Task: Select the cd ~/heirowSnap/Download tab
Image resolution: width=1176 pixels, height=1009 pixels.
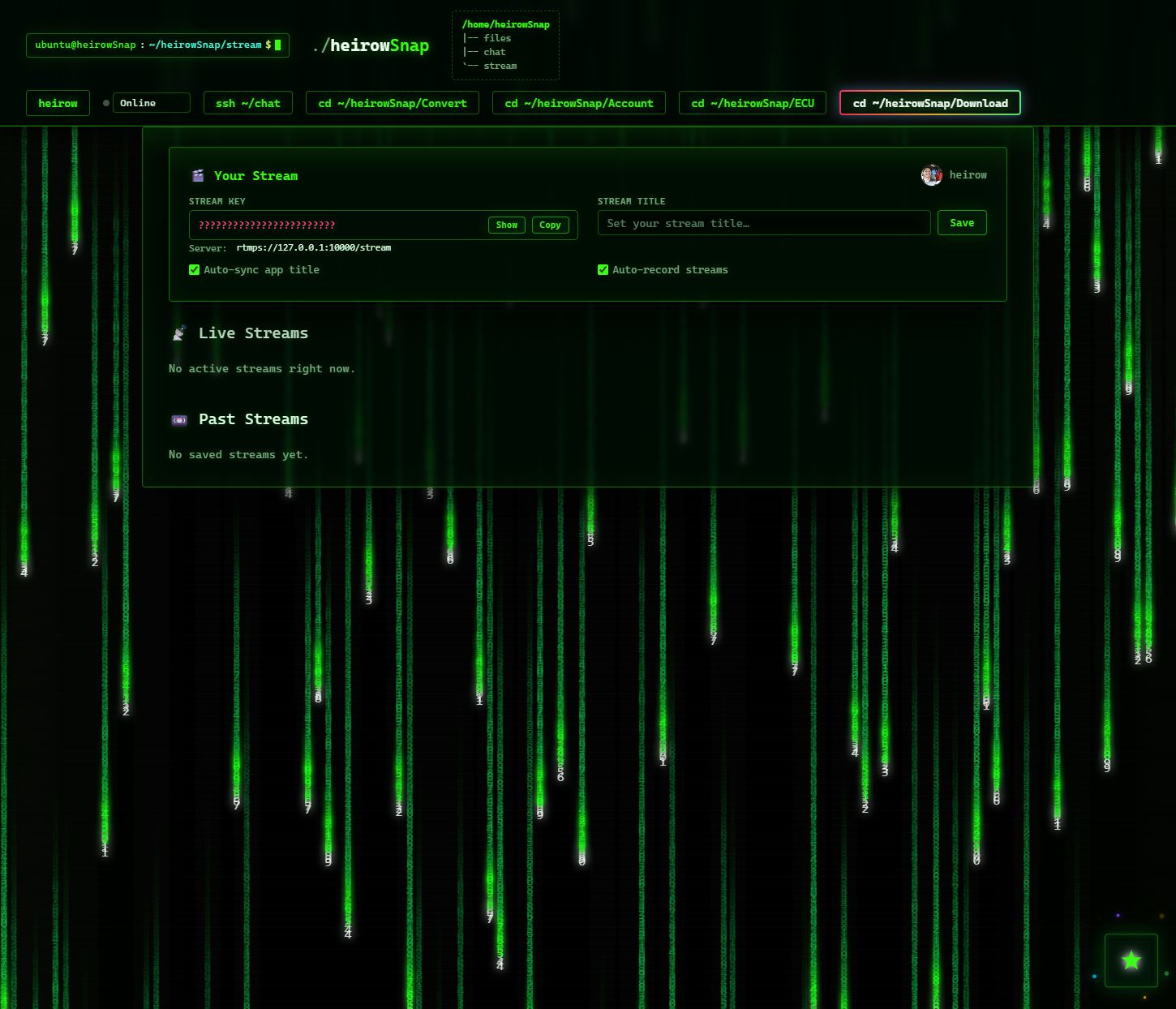Action: [930, 103]
